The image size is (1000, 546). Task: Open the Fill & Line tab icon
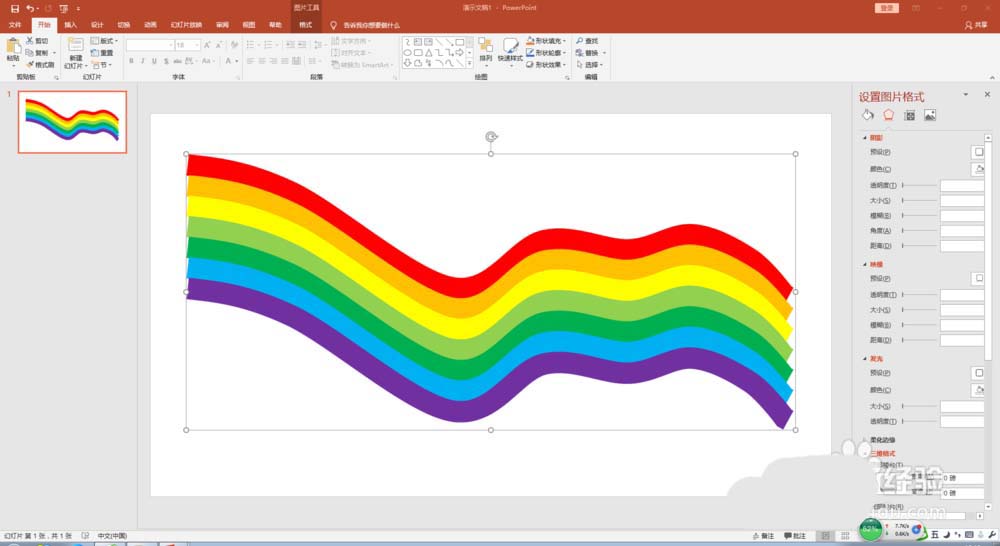click(x=868, y=116)
